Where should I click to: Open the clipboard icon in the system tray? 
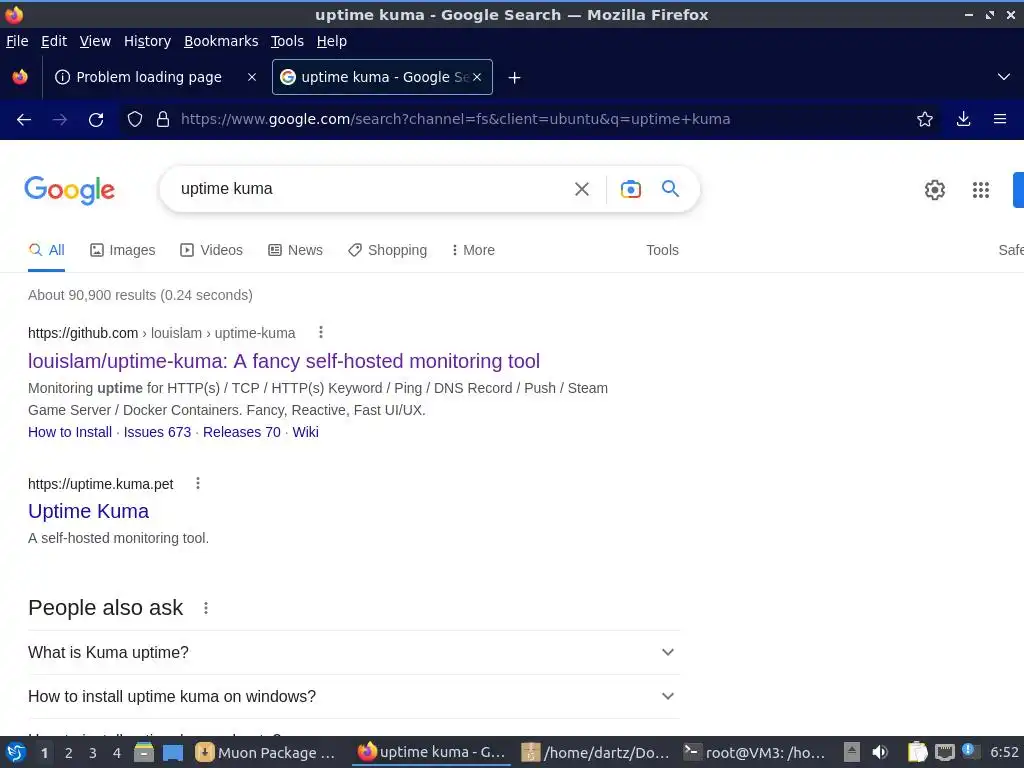(x=917, y=753)
